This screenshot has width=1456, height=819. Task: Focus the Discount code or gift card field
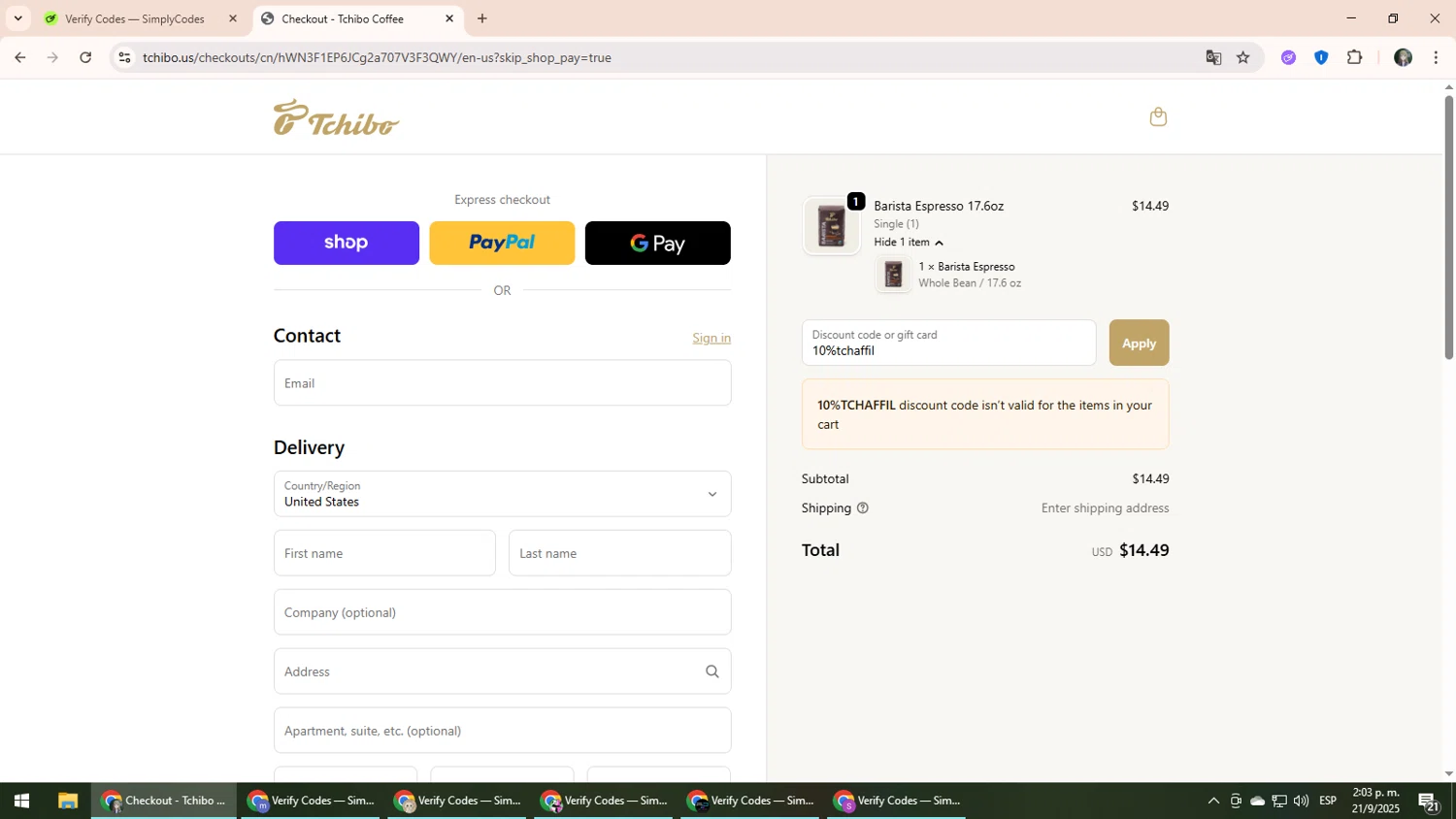948,343
